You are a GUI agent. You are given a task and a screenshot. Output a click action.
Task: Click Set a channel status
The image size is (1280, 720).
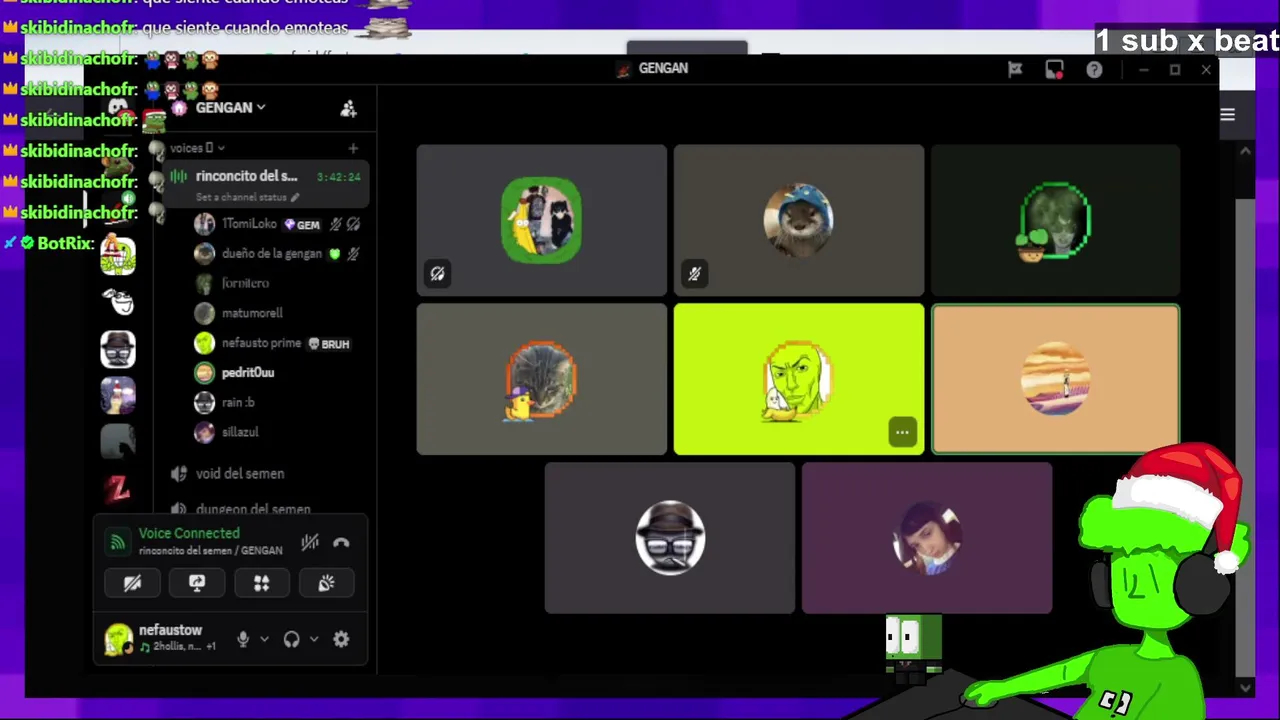pyautogui.click(x=247, y=197)
